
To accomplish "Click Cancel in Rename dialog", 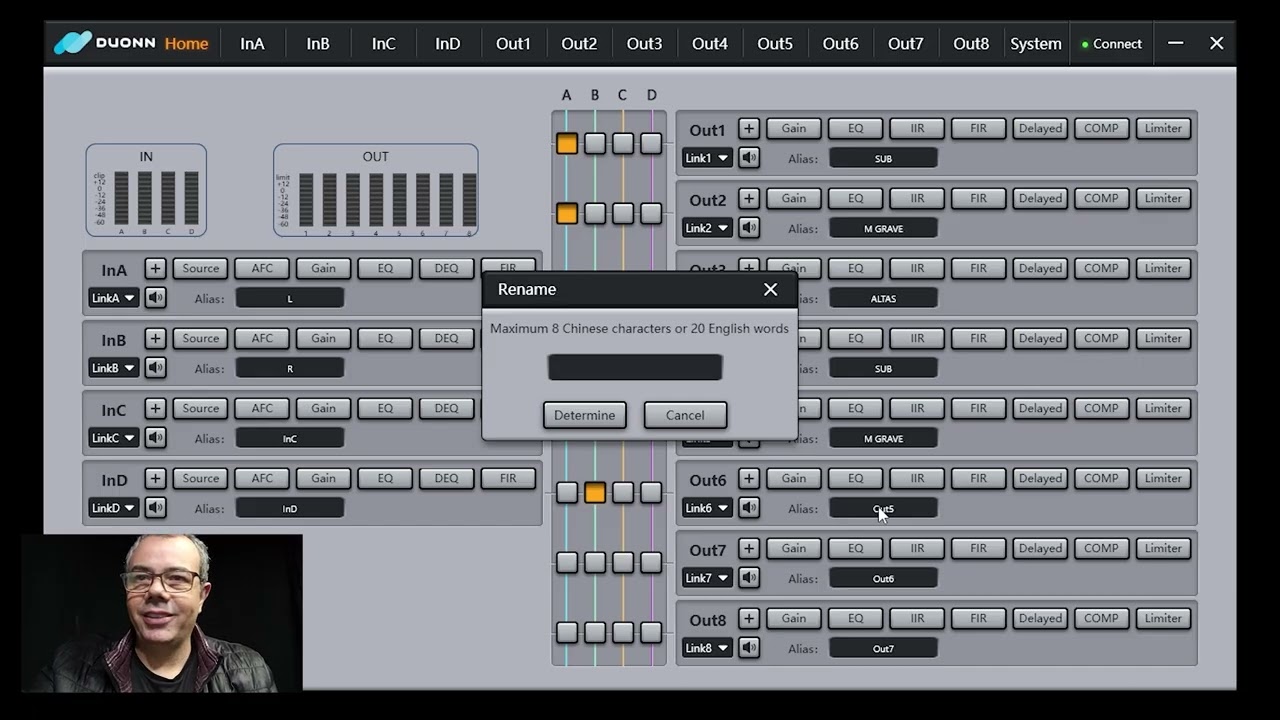I will coord(685,415).
